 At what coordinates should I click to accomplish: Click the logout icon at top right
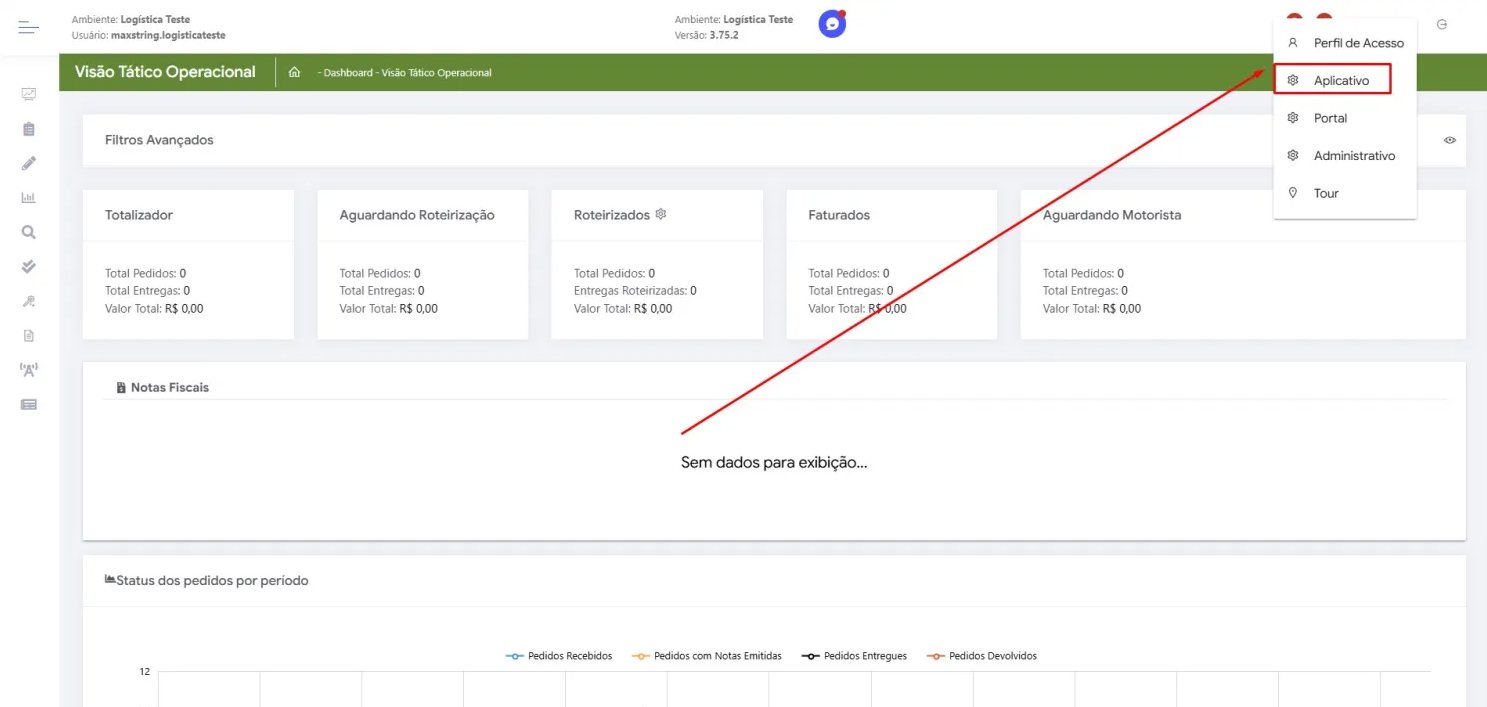coord(1441,25)
